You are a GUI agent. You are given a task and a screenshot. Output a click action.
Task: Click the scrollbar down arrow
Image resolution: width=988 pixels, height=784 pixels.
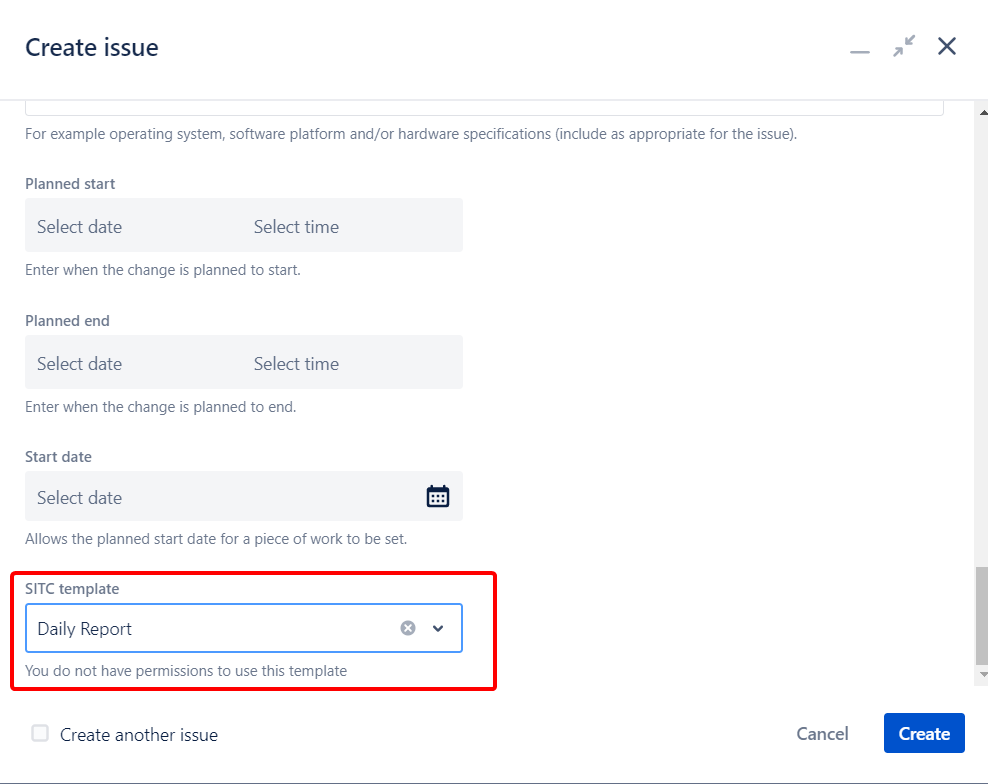(981, 675)
